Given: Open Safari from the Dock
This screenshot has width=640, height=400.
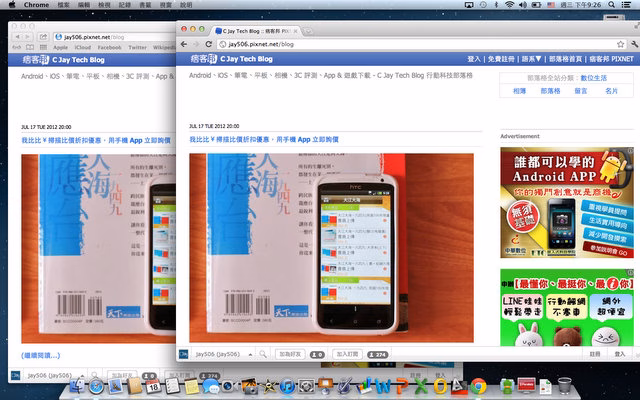Looking at the screenshot, I should [96, 386].
